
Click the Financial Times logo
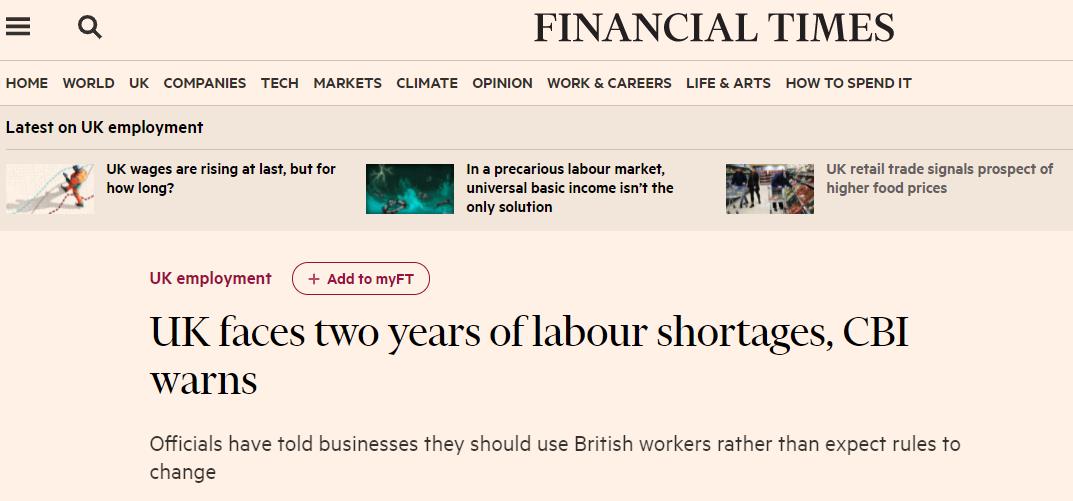[714, 28]
